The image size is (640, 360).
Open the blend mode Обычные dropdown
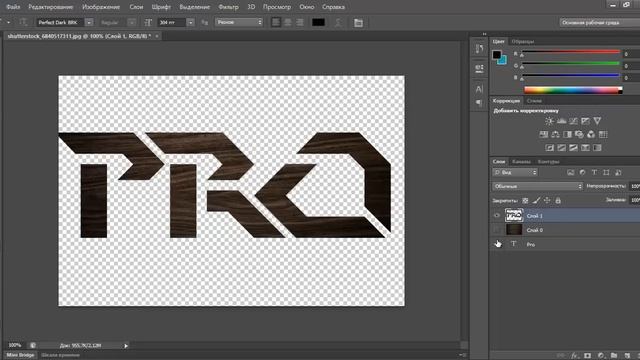click(x=538, y=186)
